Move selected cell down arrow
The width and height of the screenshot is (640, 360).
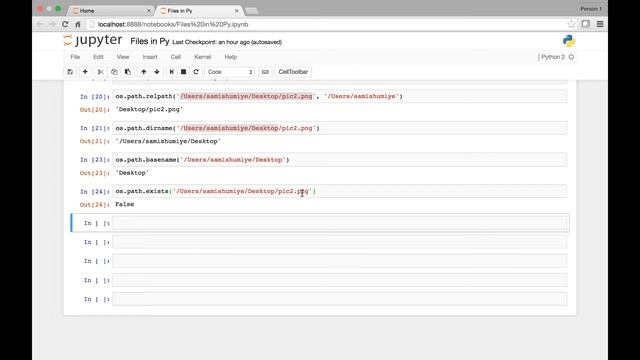[157, 72]
